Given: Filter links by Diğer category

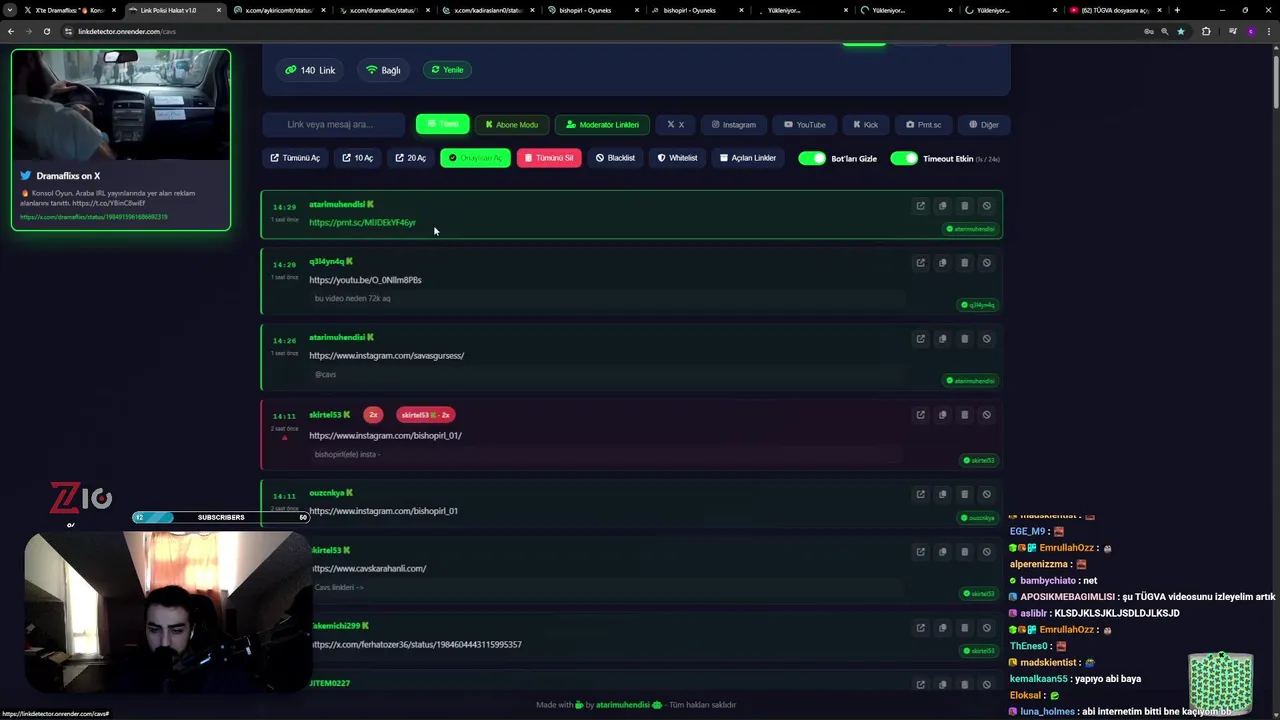Looking at the screenshot, I should click(x=984, y=125).
